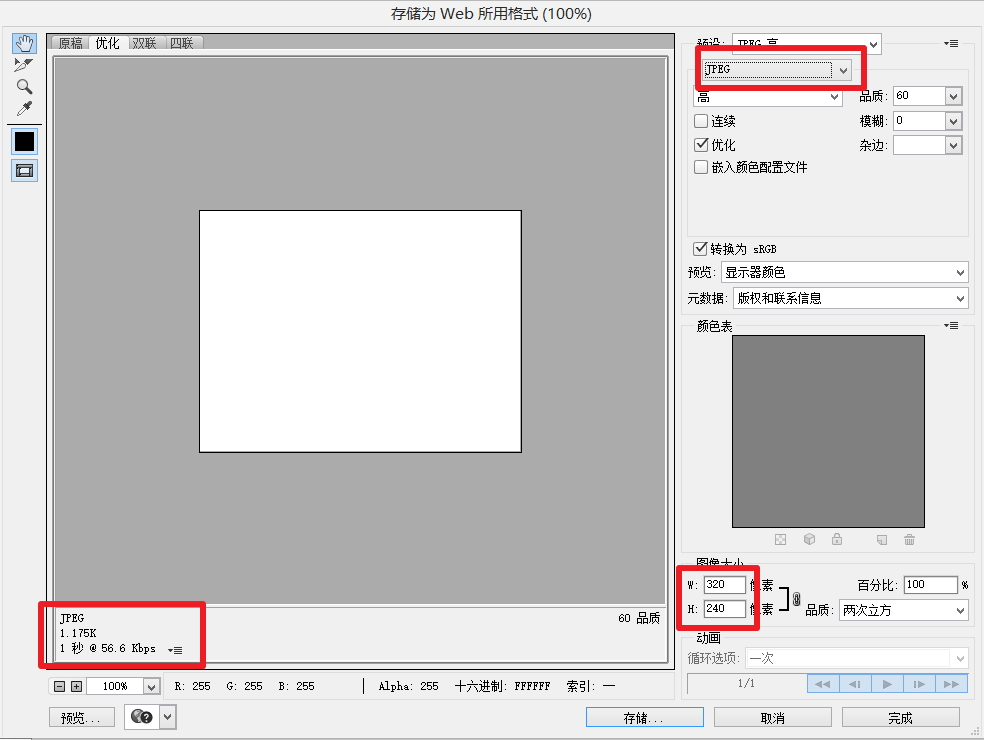Click the gray color table area
Screen dimensions: 984x740
click(x=828, y=431)
